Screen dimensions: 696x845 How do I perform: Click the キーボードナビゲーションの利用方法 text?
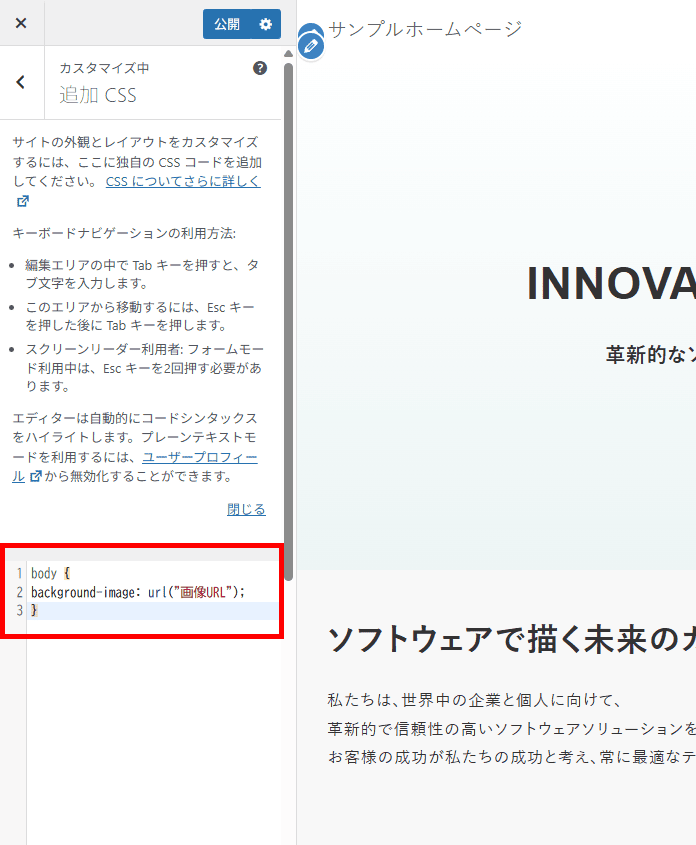coord(124,233)
